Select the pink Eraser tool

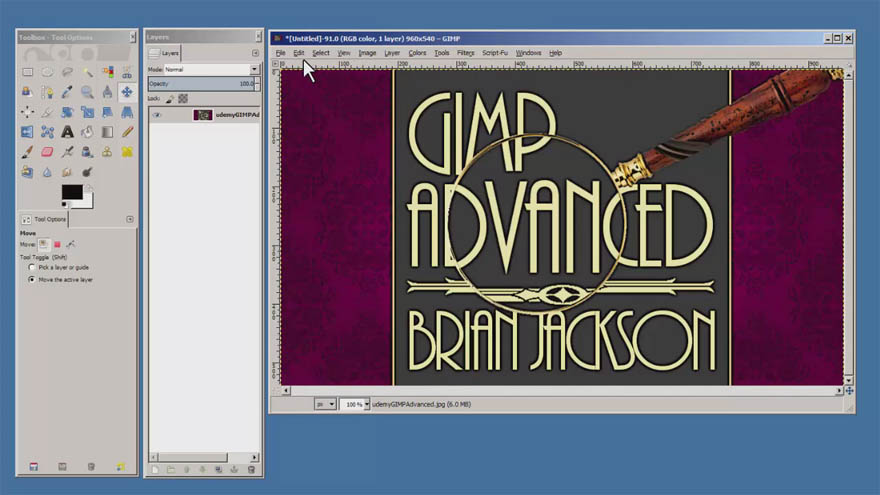[x=47, y=152]
